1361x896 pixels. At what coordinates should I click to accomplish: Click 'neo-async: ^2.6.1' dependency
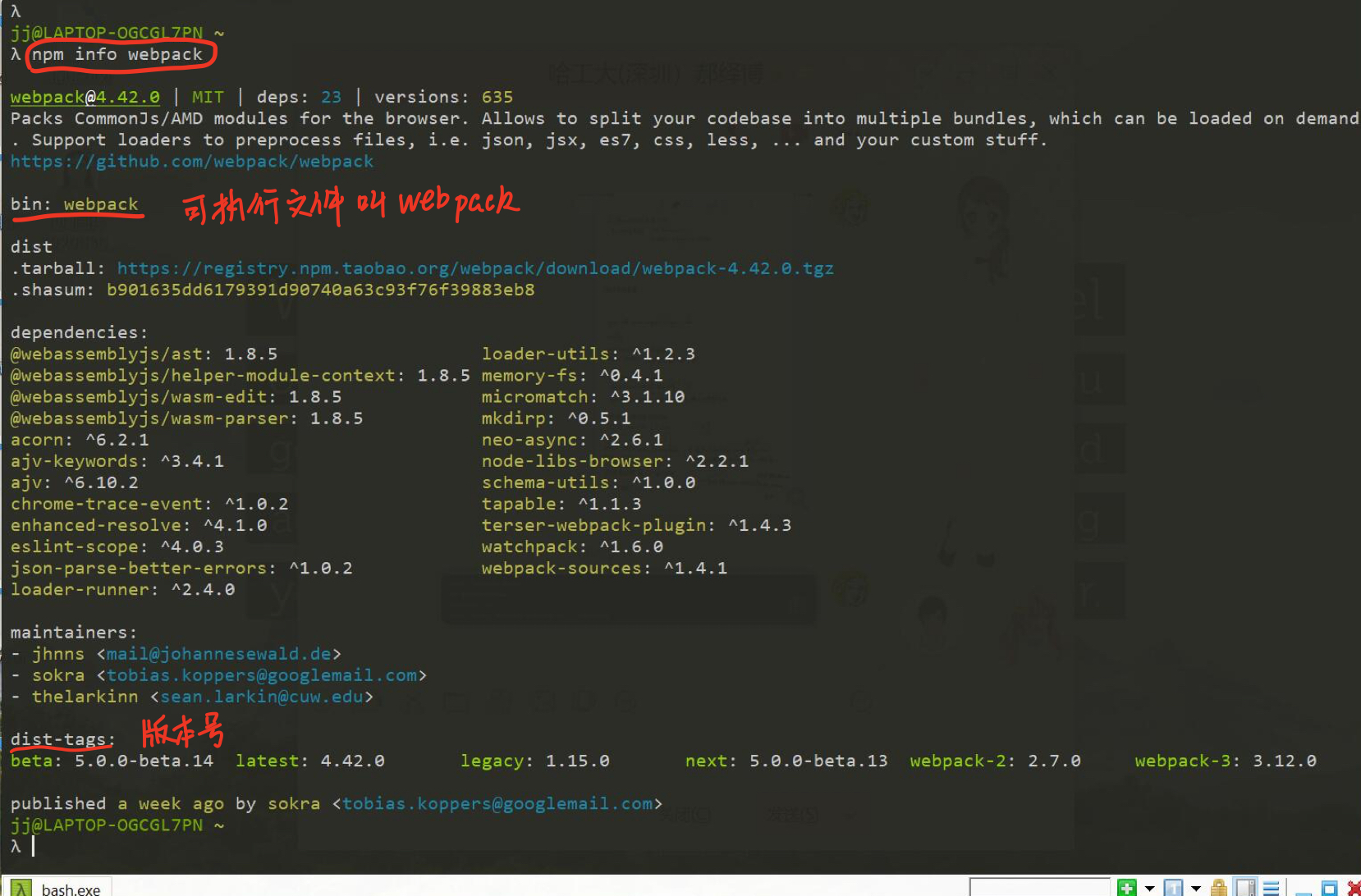pyautogui.click(x=572, y=440)
